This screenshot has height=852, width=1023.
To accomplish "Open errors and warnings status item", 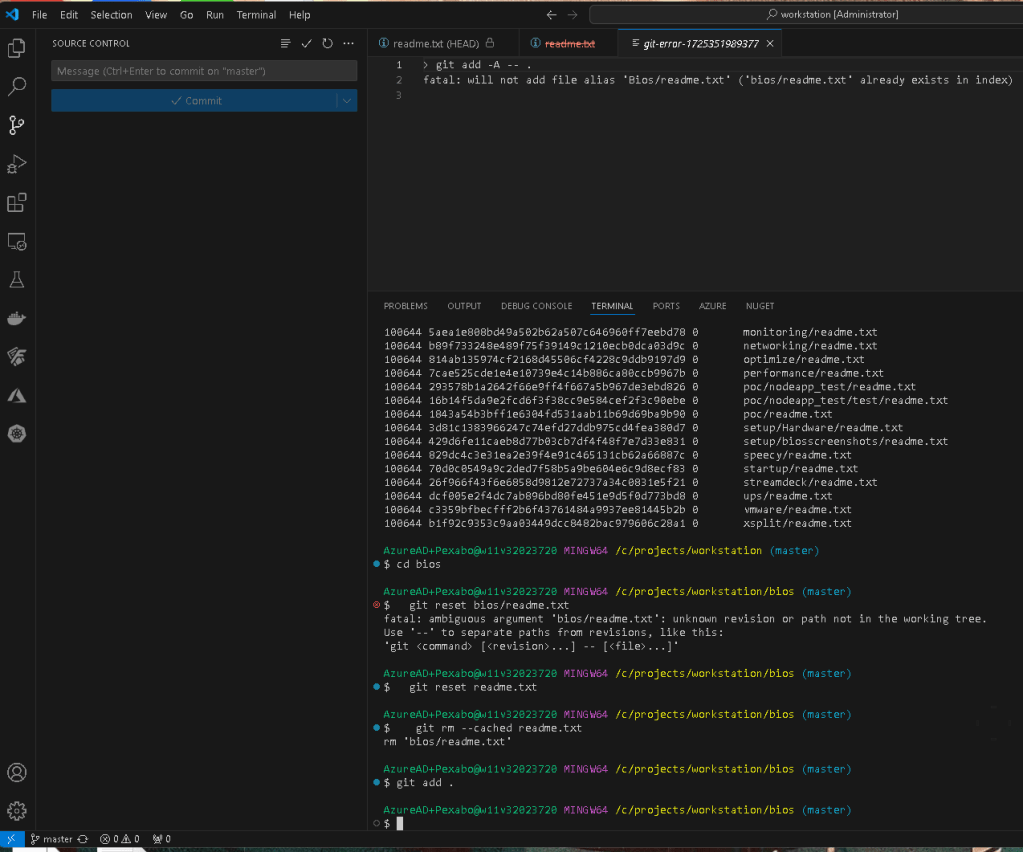I will click(119, 839).
